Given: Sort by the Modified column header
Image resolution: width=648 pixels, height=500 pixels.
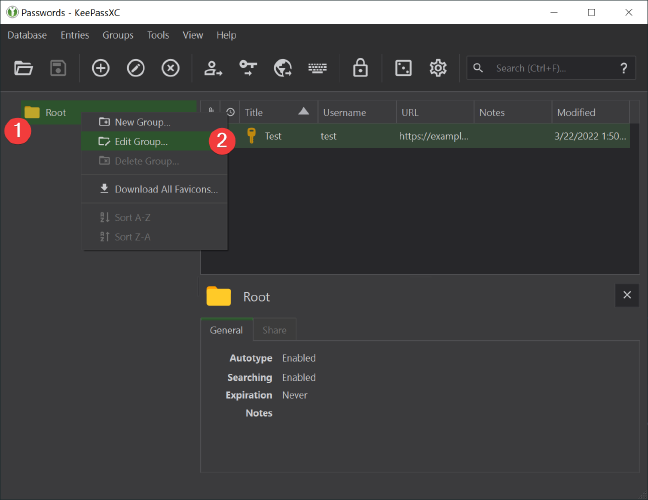Looking at the screenshot, I should coord(591,112).
